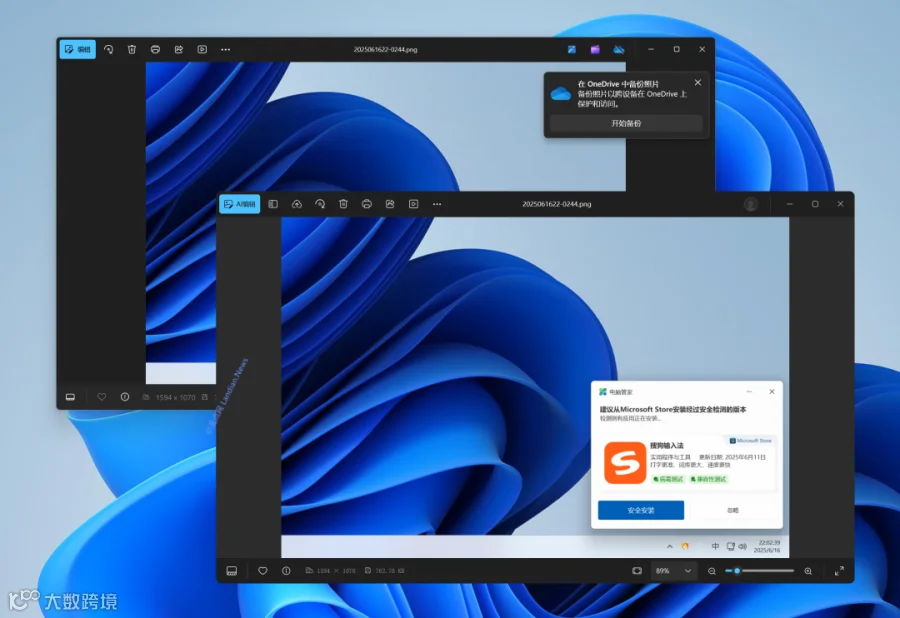Close the 电脑管家 popup in the picture
Viewport: 900px width, 618px height.
[x=772, y=391]
